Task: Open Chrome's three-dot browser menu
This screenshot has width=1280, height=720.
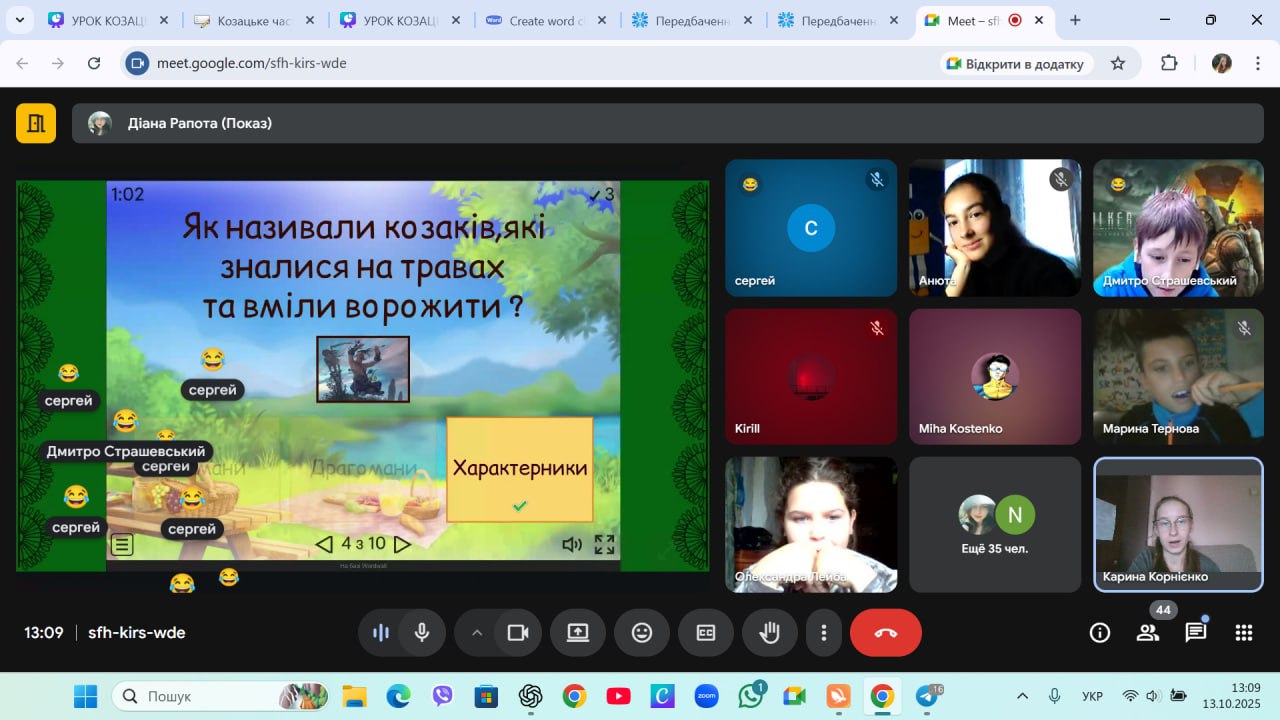Action: (1255, 63)
